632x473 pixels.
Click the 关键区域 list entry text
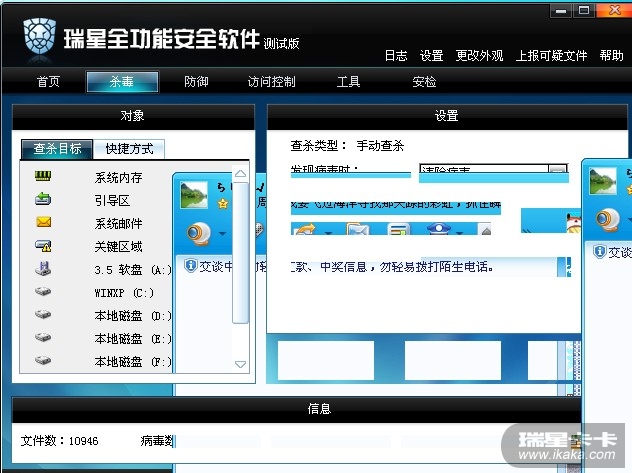118,246
